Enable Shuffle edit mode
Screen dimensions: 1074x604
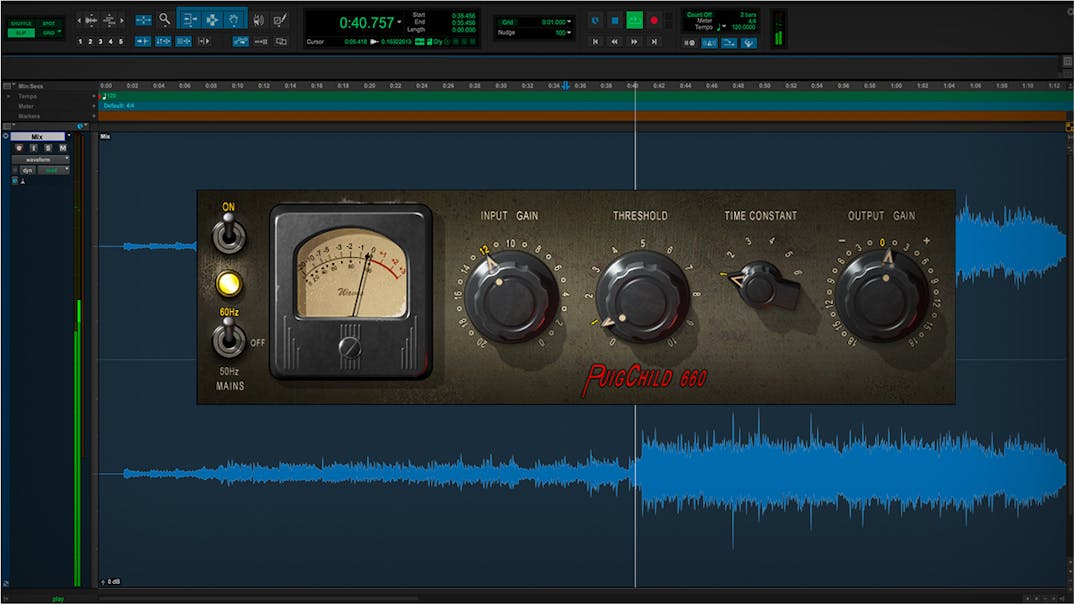click(x=21, y=23)
